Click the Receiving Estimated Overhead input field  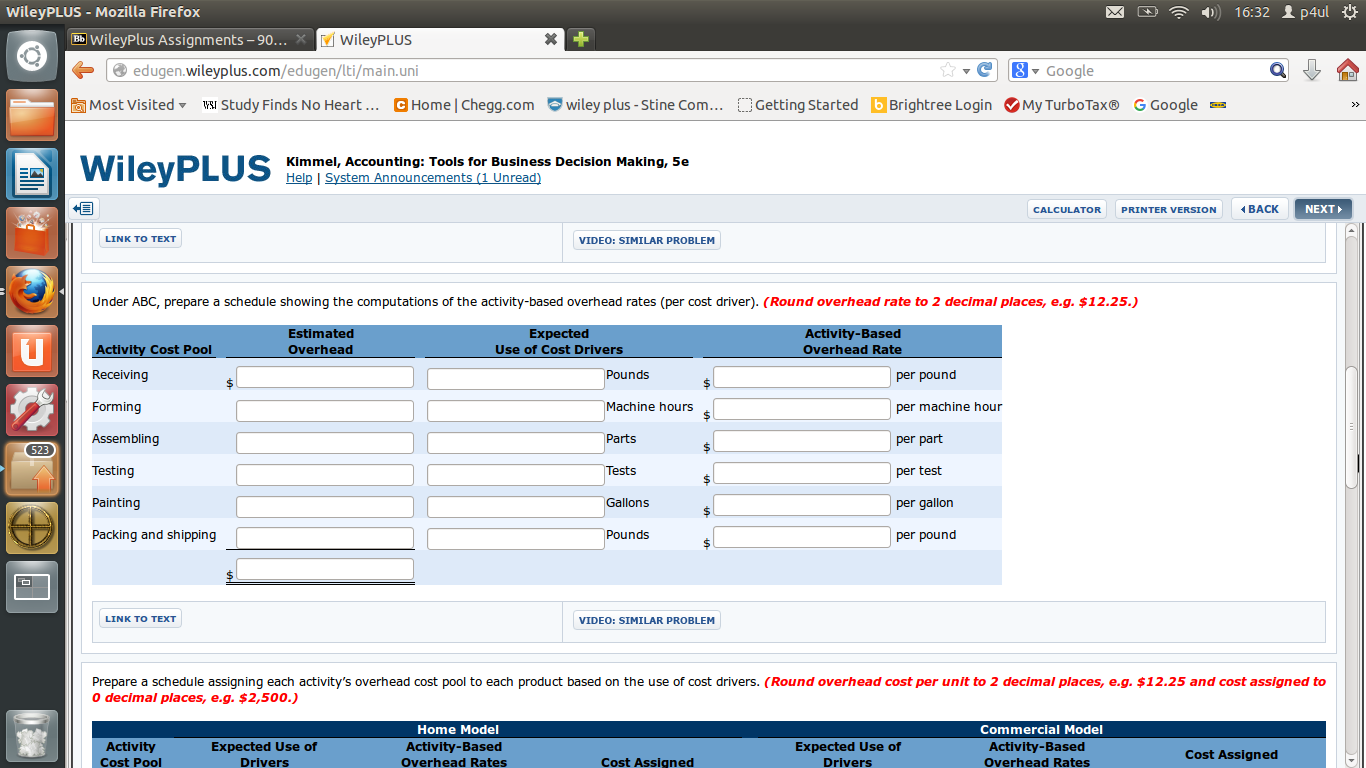(x=324, y=377)
